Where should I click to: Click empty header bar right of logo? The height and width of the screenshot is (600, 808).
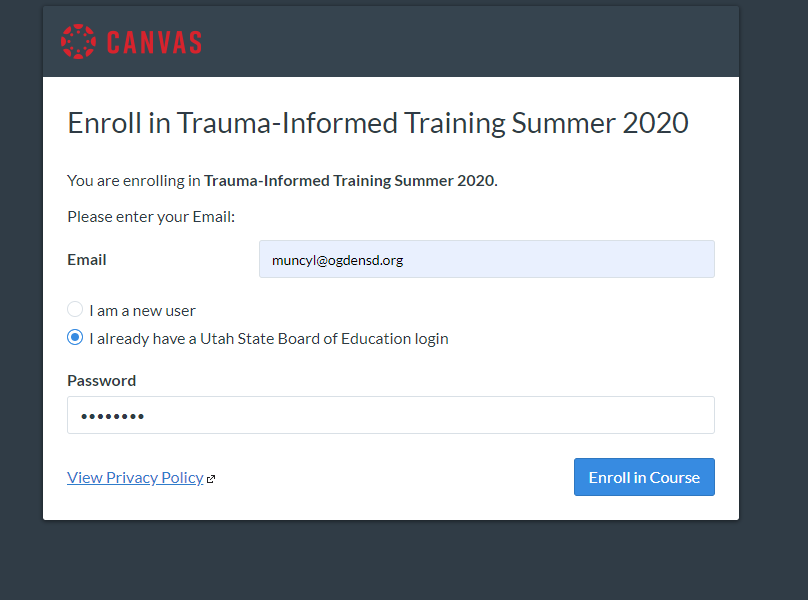[470, 42]
